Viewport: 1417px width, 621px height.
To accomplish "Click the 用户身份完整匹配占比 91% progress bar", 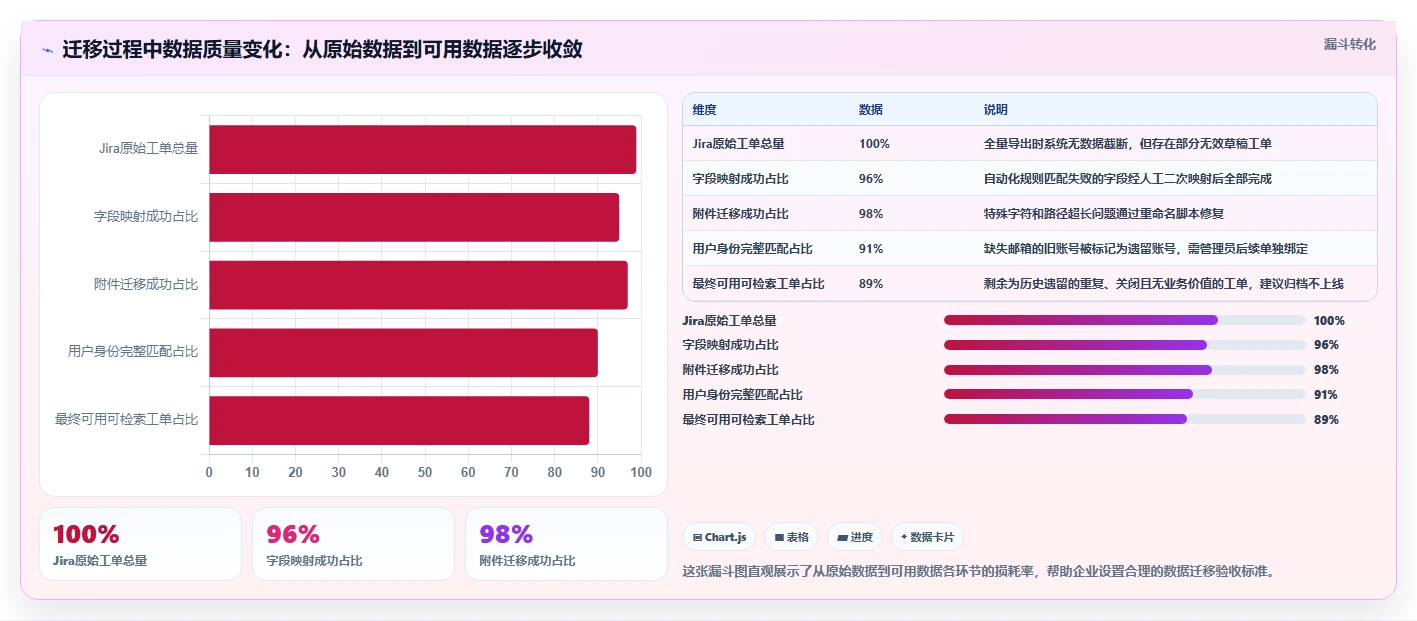I will click(1125, 395).
